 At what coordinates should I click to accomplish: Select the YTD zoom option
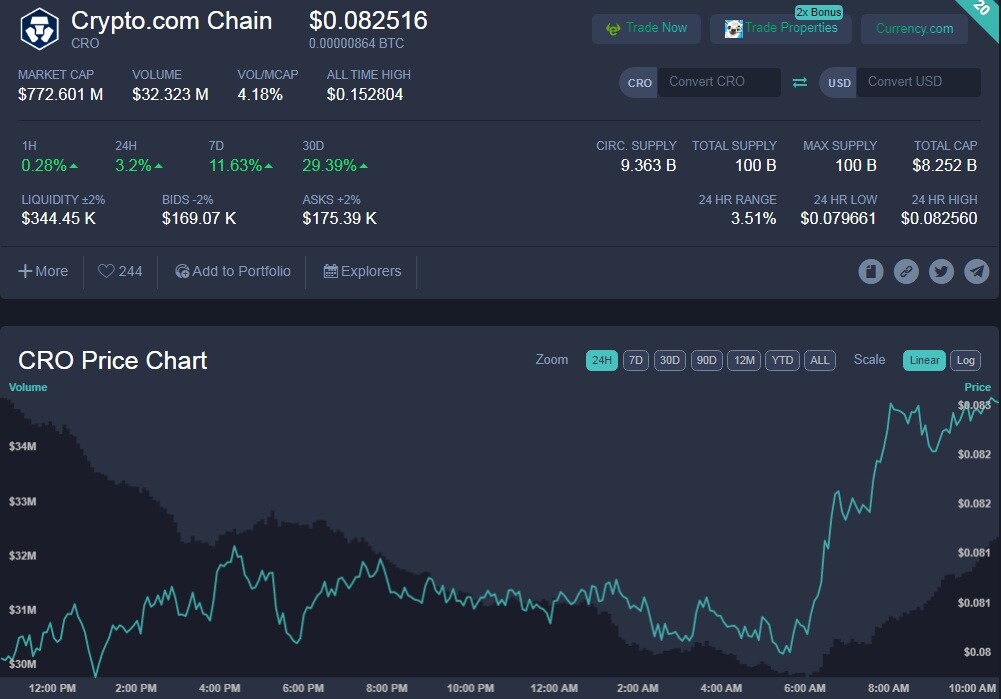(782, 360)
